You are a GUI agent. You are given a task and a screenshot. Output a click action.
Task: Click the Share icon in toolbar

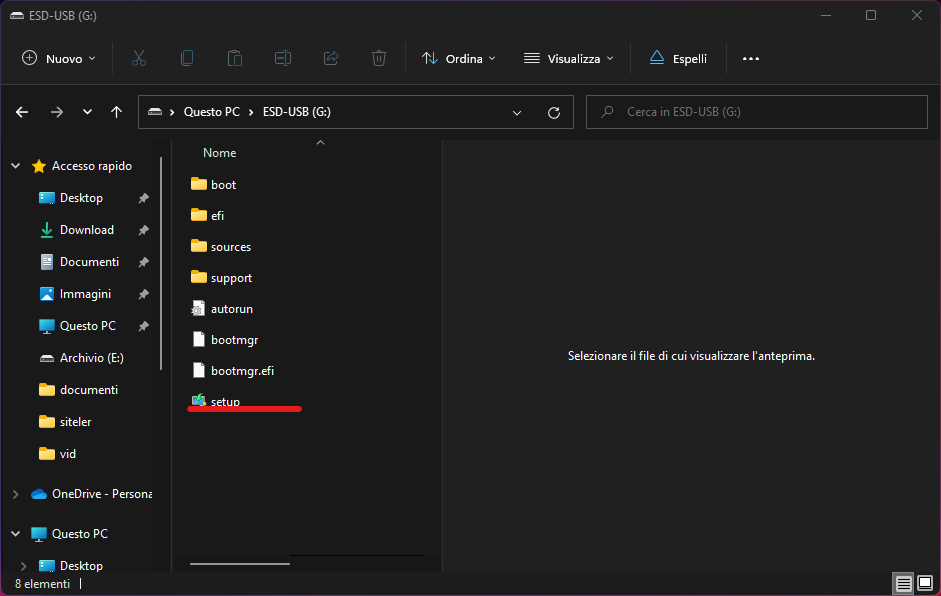pyautogui.click(x=331, y=59)
